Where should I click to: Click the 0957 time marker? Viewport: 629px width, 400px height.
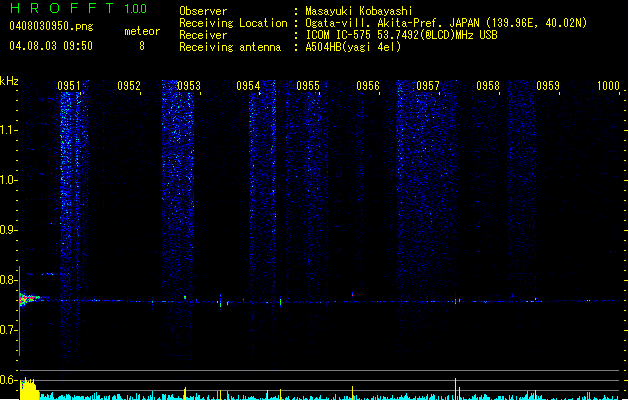428,86
